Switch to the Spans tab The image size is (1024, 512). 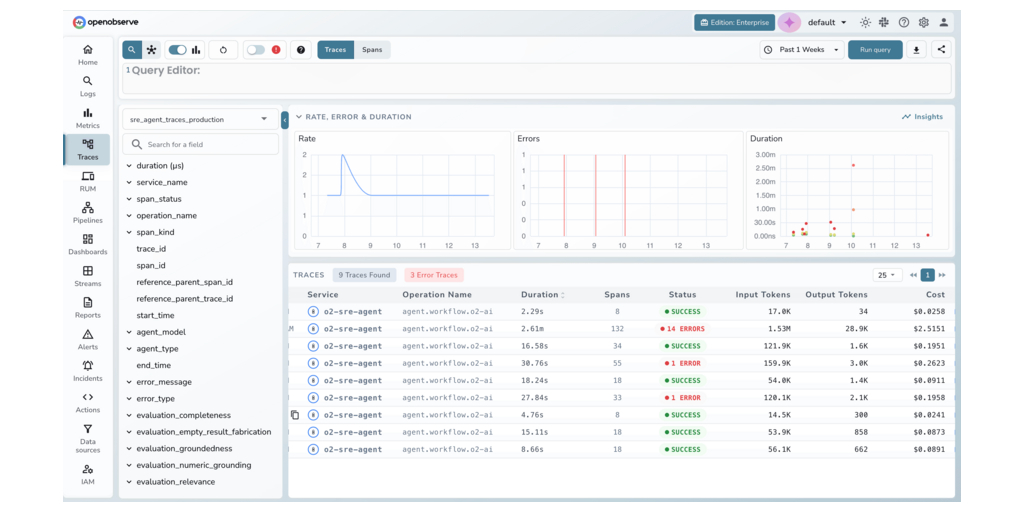pos(372,50)
